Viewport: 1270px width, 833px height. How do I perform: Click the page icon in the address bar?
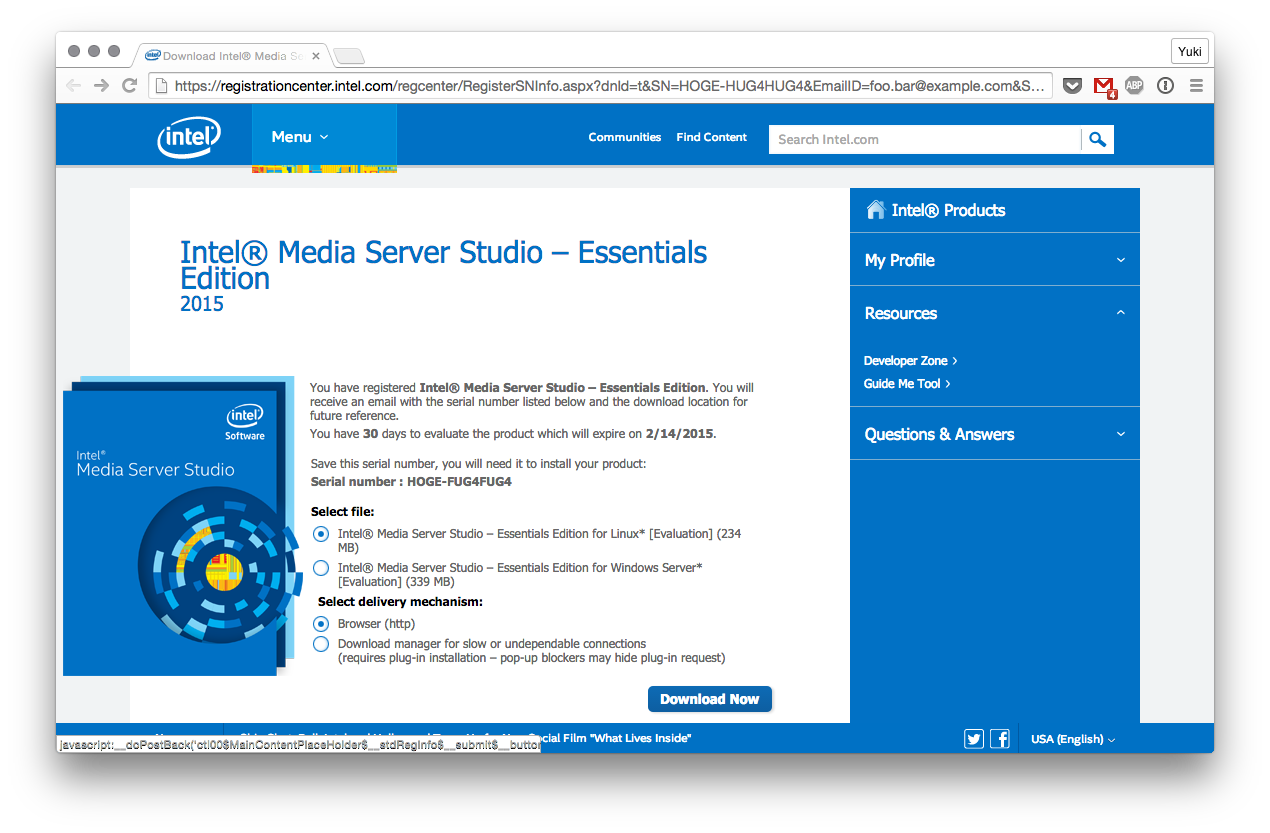[x=161, y=86]
